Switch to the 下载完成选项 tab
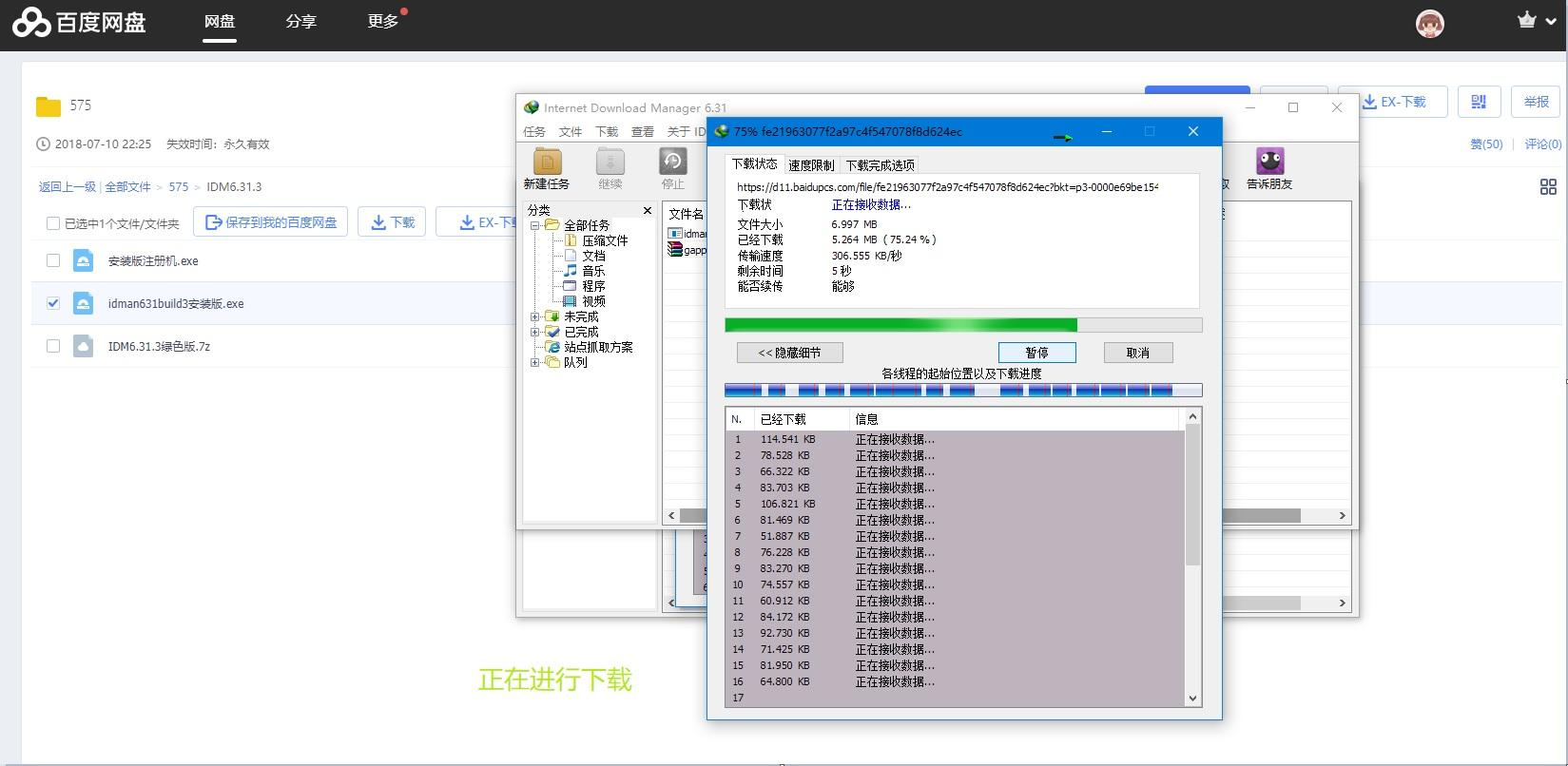The width and height of the screenshot is (1568, 766). tap(881, 165)
